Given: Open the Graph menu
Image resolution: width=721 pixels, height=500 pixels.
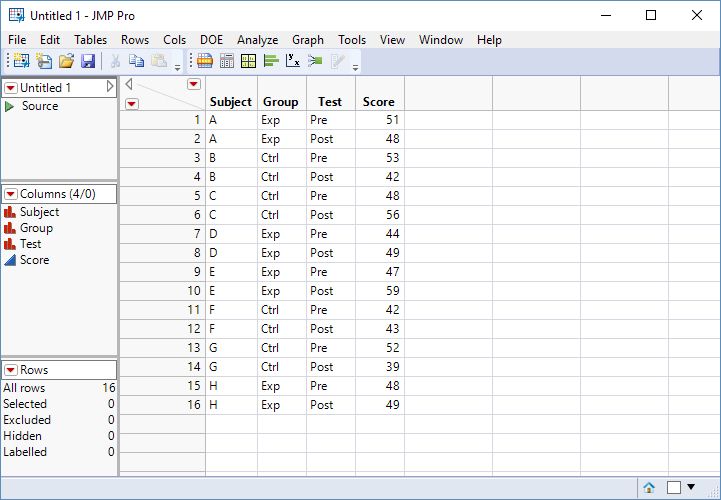Looking at the screenshot, I should point(308,40).
